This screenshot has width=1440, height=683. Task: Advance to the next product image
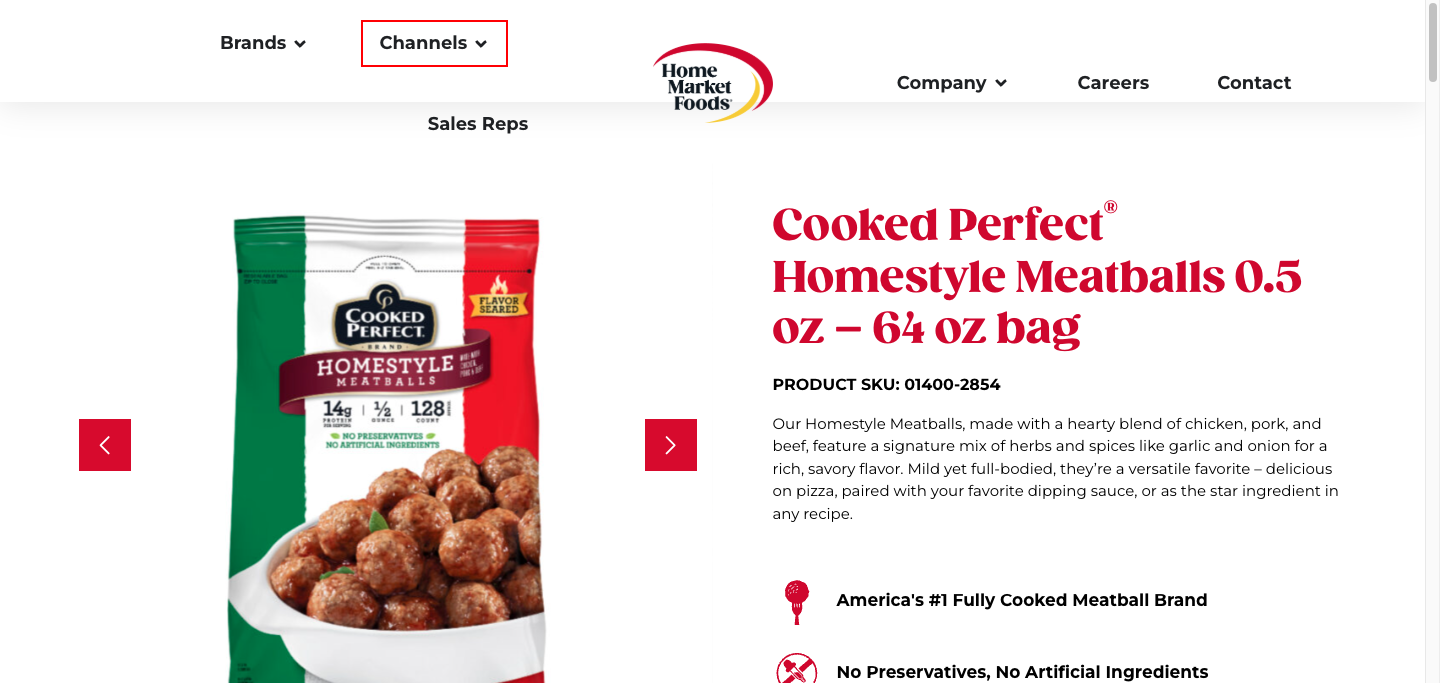[x=671, y=445]
